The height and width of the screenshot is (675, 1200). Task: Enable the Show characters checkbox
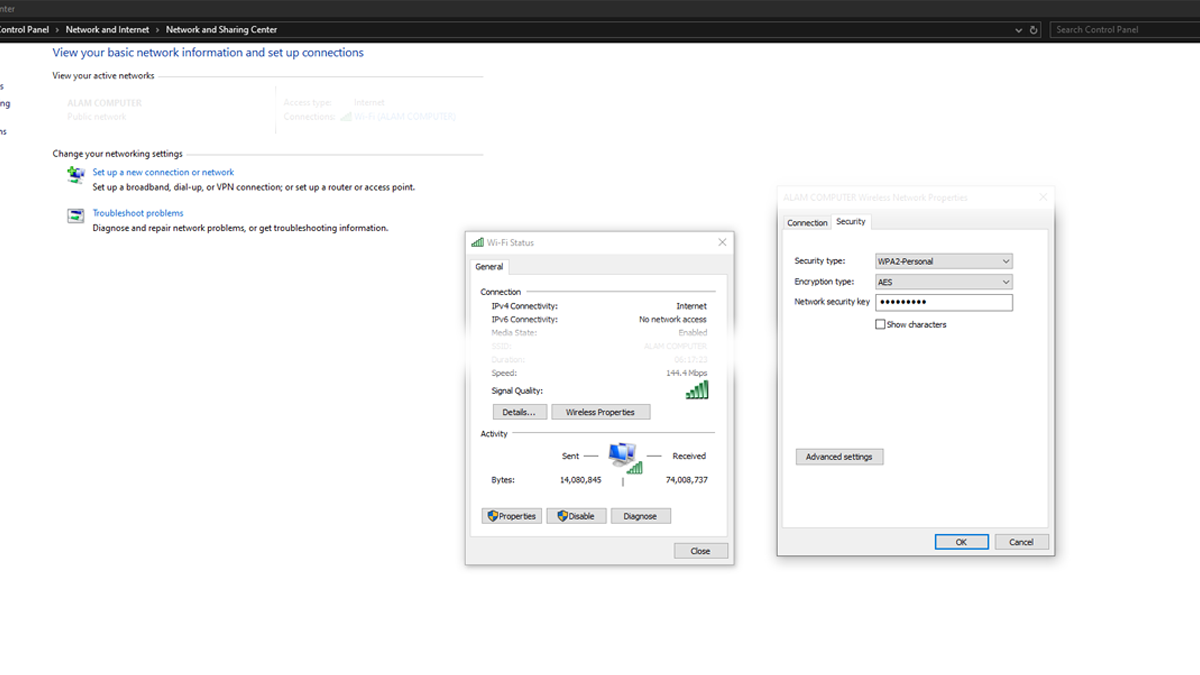880,325
